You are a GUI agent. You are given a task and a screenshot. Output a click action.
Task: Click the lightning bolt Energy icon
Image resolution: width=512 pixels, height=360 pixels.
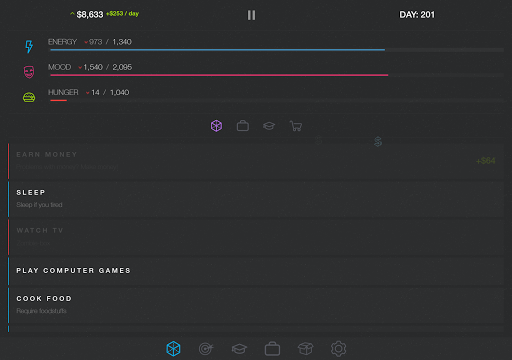tap(29, 47)
